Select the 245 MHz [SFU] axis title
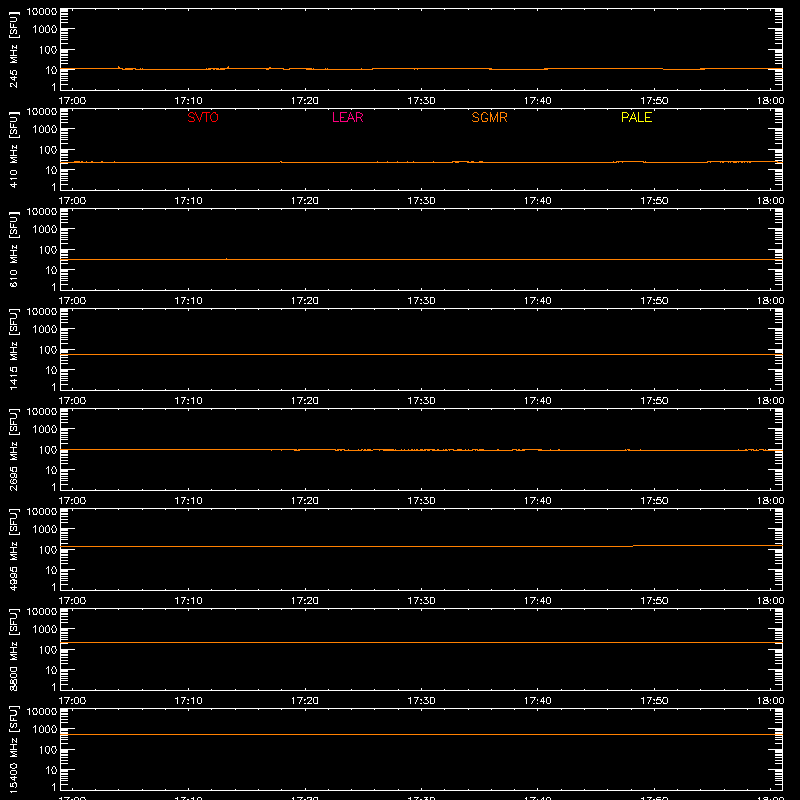The height and width of the screenshot is (800, 800). click(13, 49)
